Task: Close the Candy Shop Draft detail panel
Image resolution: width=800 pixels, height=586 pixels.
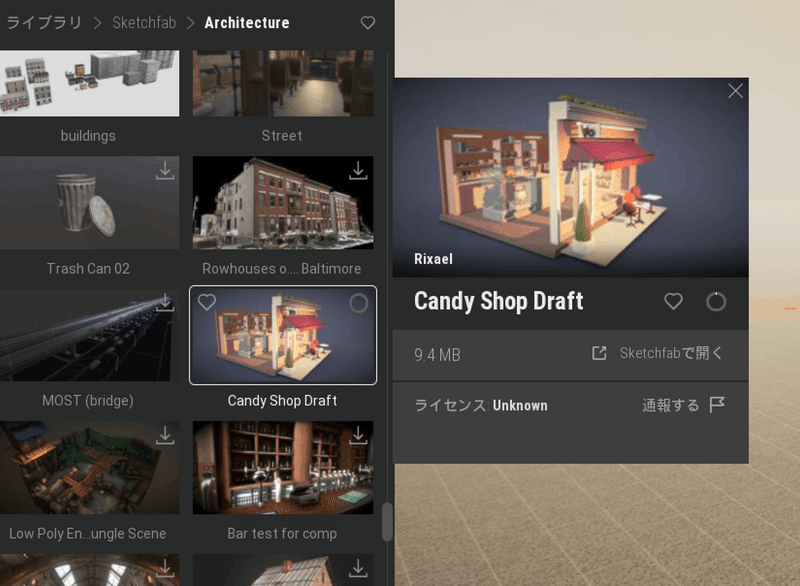Action: point(735,91)
